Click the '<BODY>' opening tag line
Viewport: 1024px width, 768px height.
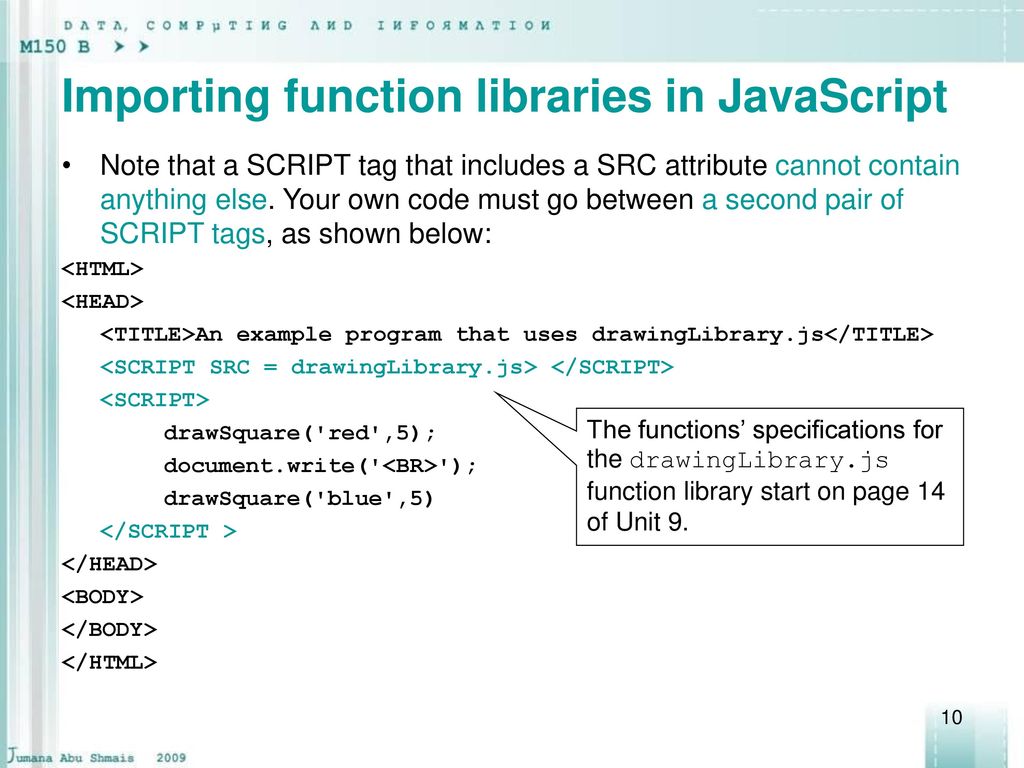click(x=102, y=597)
